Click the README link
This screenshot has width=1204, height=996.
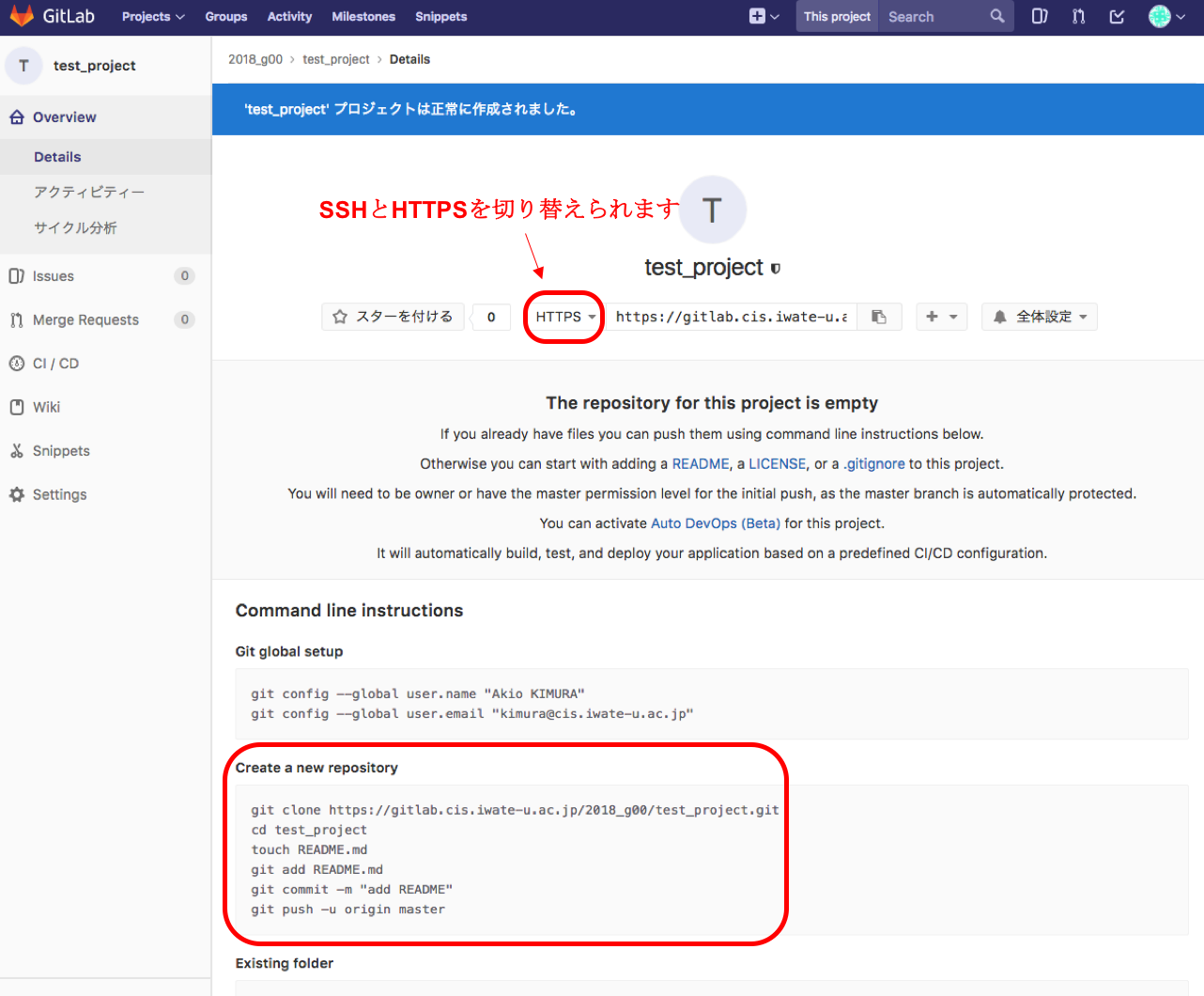[701, 464]
